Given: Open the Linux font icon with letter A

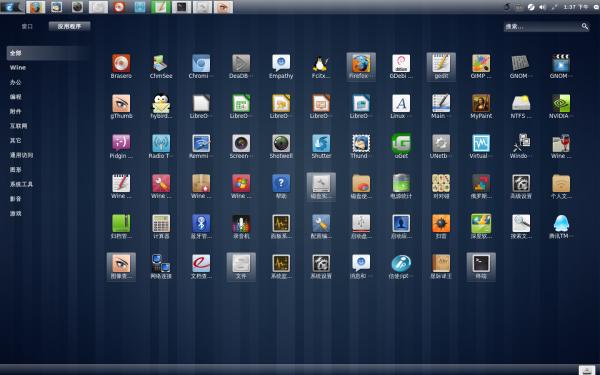Looking at the screenshot, I should tap(401, 106).
